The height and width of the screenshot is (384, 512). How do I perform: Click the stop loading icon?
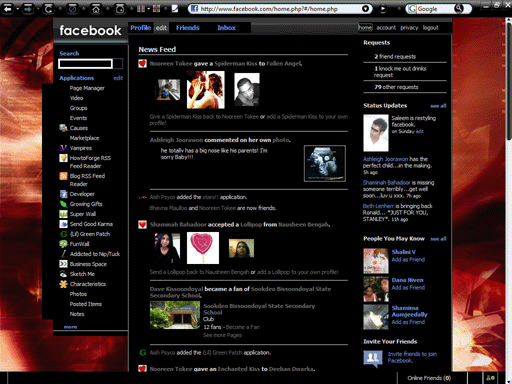(x=72, y=9)
